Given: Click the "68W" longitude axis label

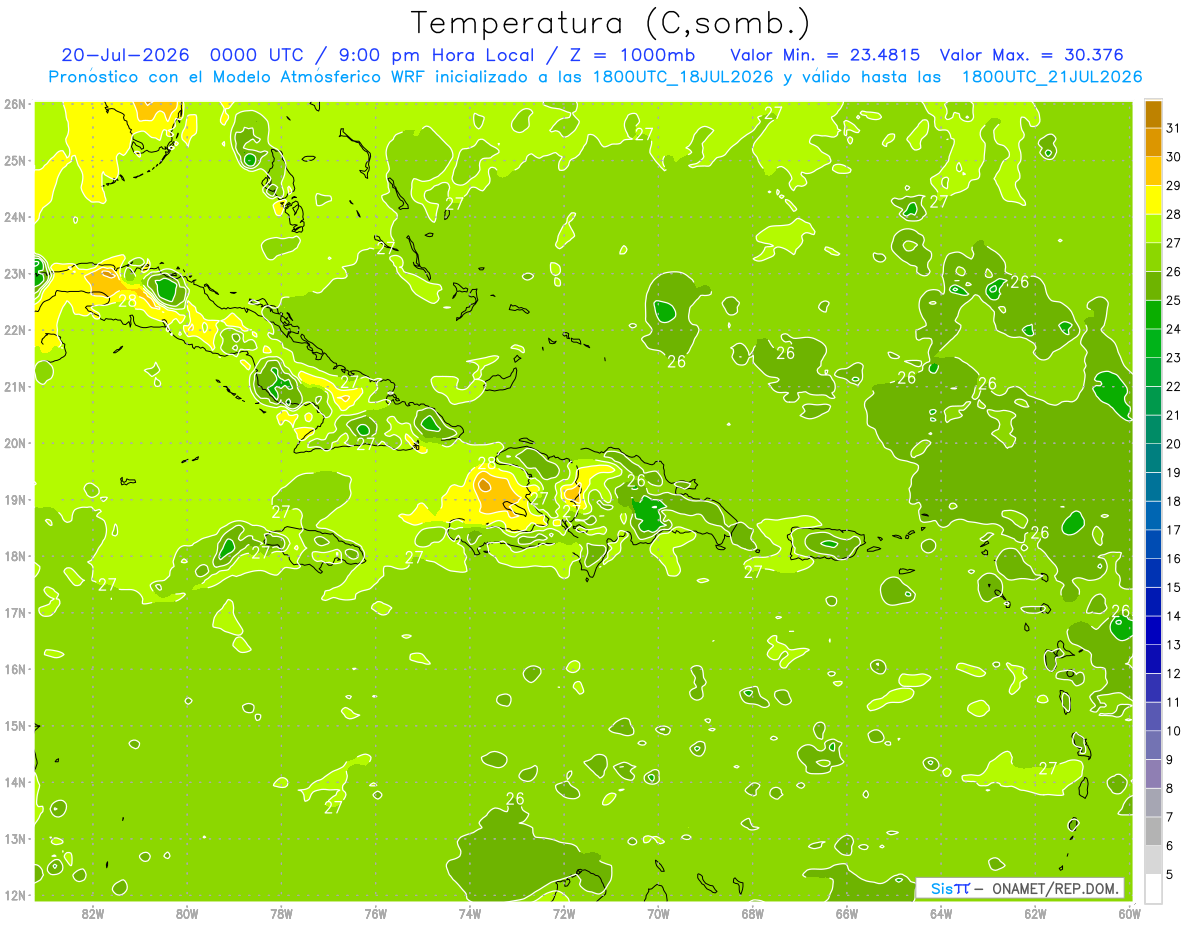Looking at the screenshot, I should point(753,913).
